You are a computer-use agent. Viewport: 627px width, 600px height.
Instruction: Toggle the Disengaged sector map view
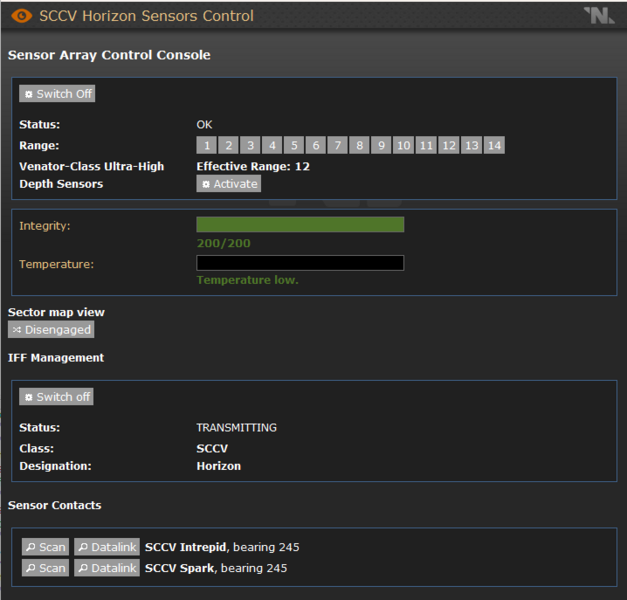pos(51,329)
